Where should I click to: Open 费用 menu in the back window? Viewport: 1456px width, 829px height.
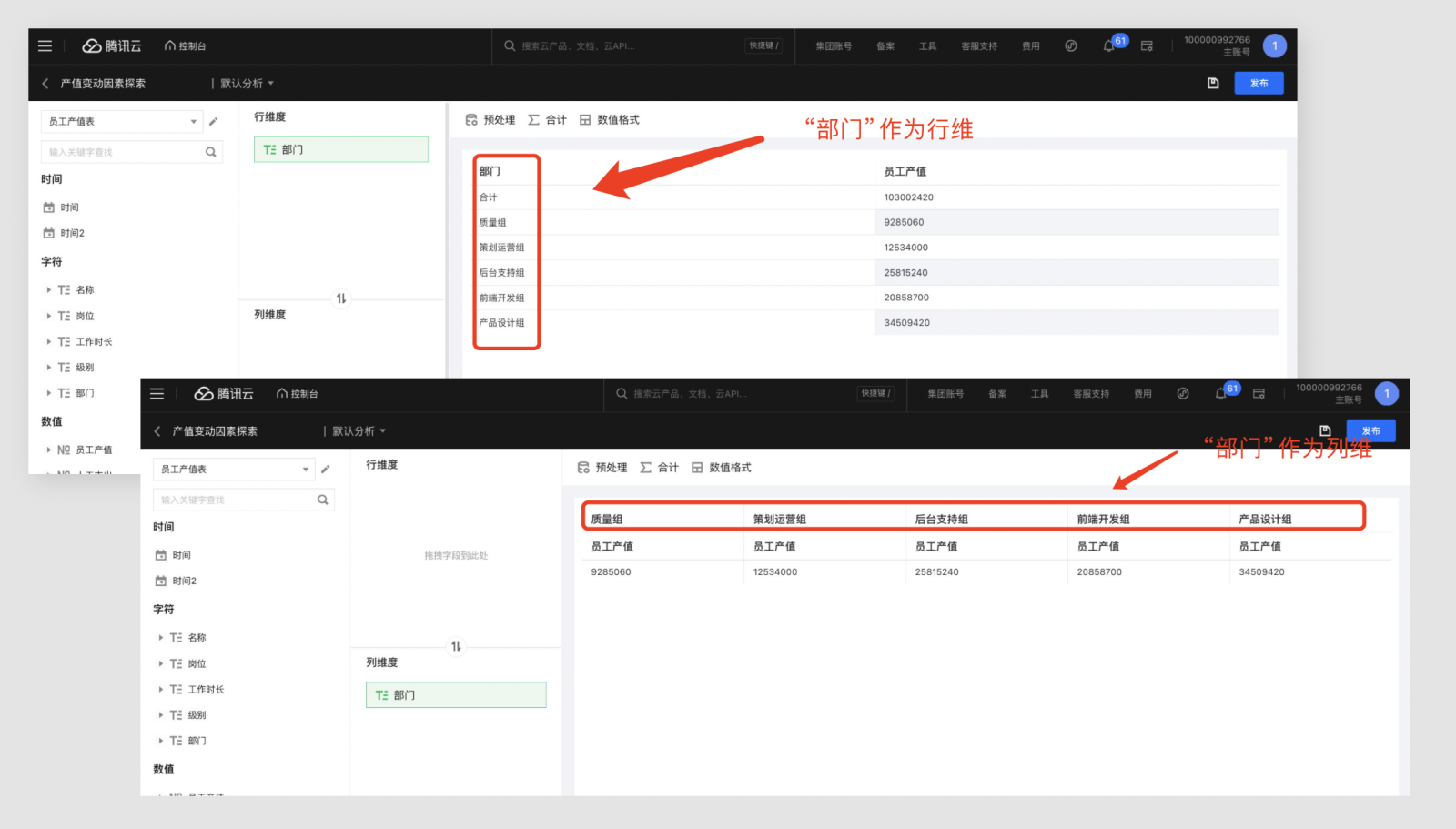click(1031, 46)
